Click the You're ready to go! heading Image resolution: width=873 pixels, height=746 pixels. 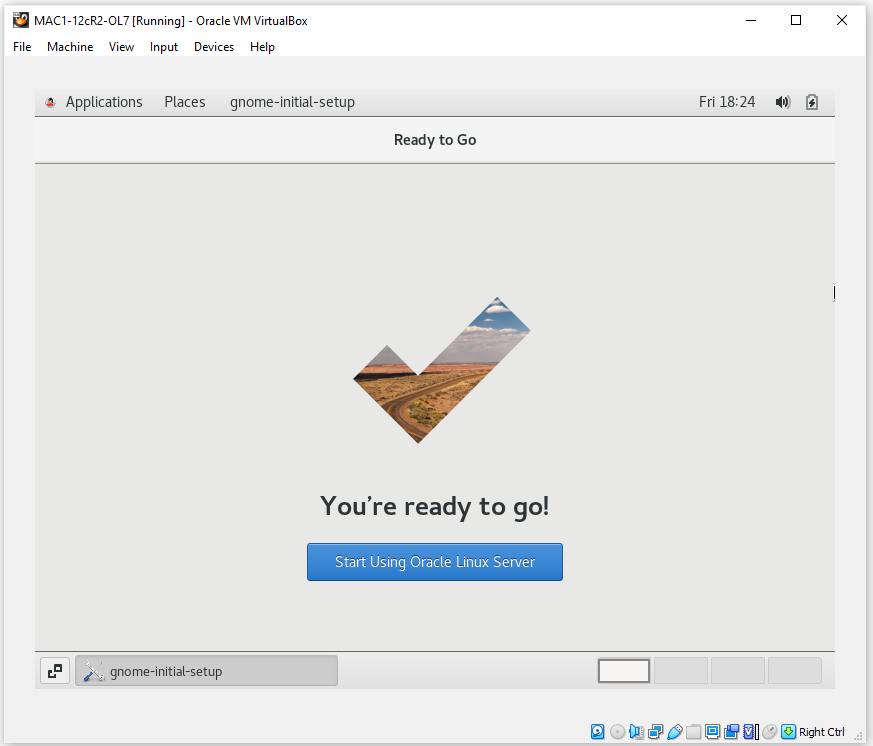435,506
